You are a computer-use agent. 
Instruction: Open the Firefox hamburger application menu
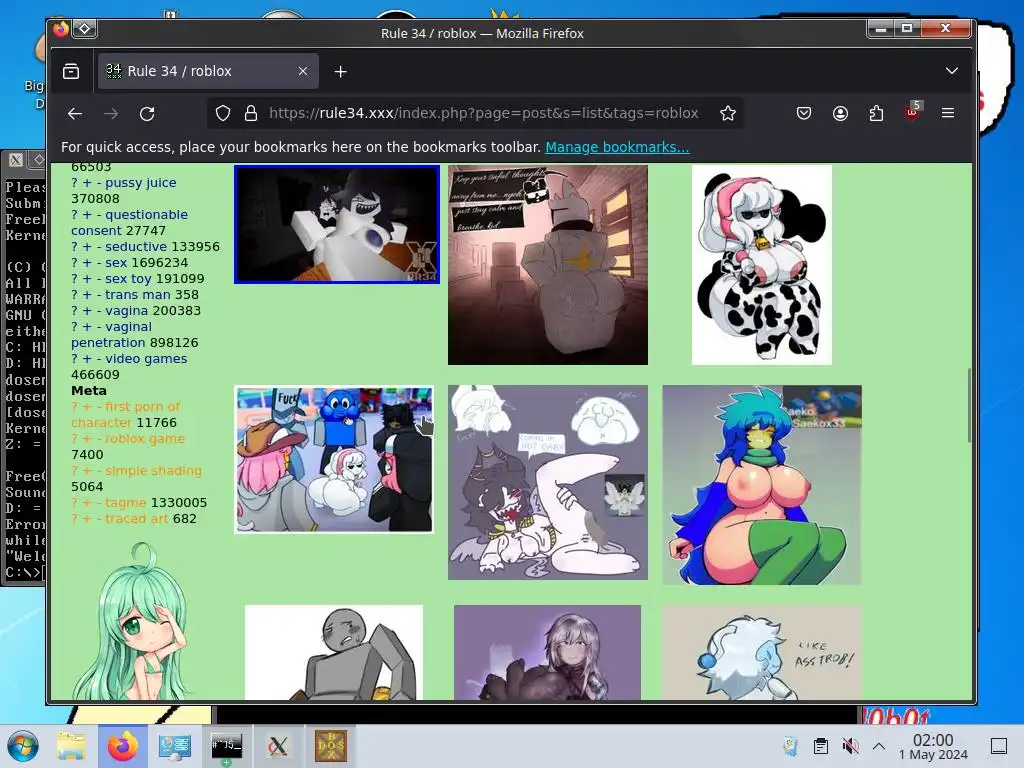pyautogui.click(x=948, y=113)
